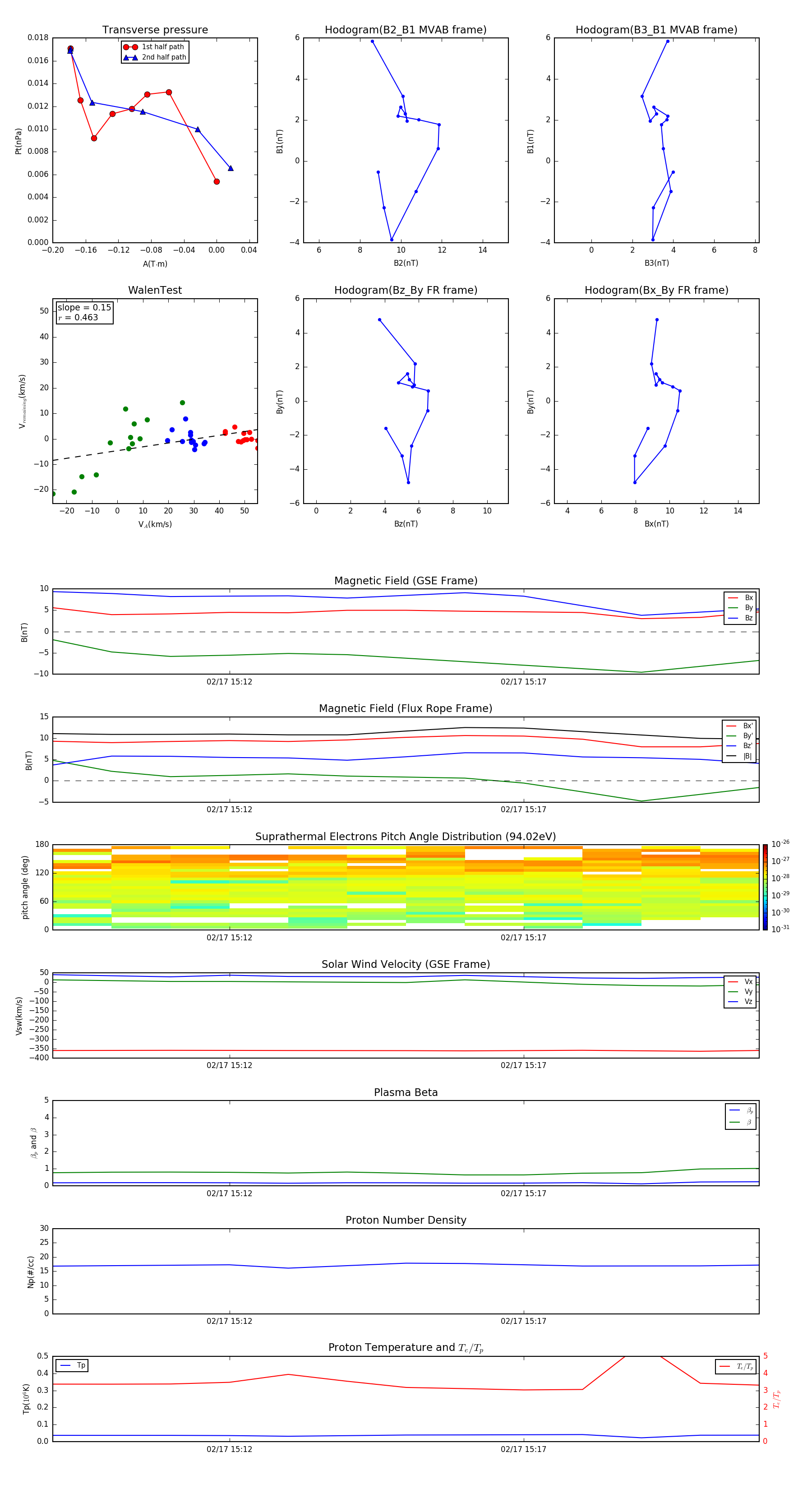Viewport: 812px width, 1489px height.
Task: Click the 'Proton Number Density' title
Action: click(406, 1220)
